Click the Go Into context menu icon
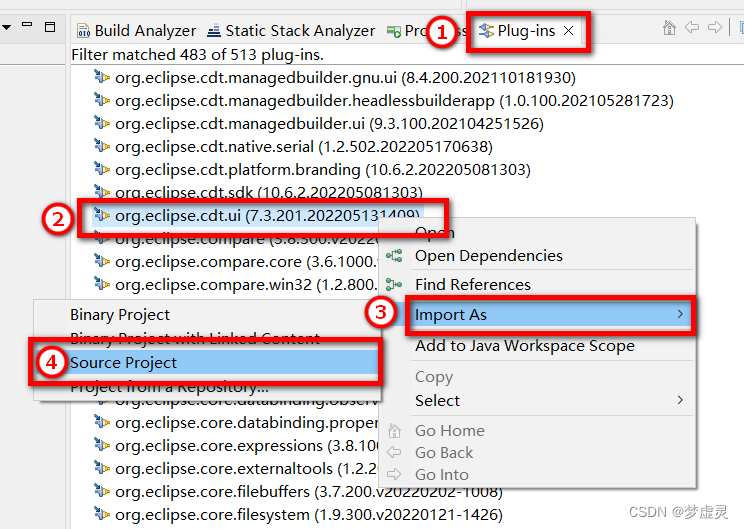 (394, 474)
